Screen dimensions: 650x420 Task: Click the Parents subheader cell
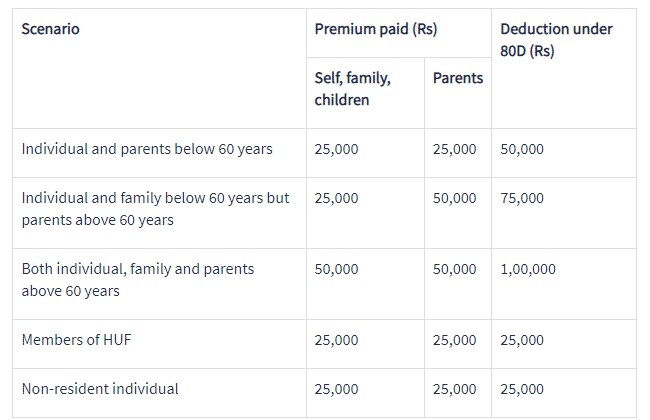pos(458,78)
